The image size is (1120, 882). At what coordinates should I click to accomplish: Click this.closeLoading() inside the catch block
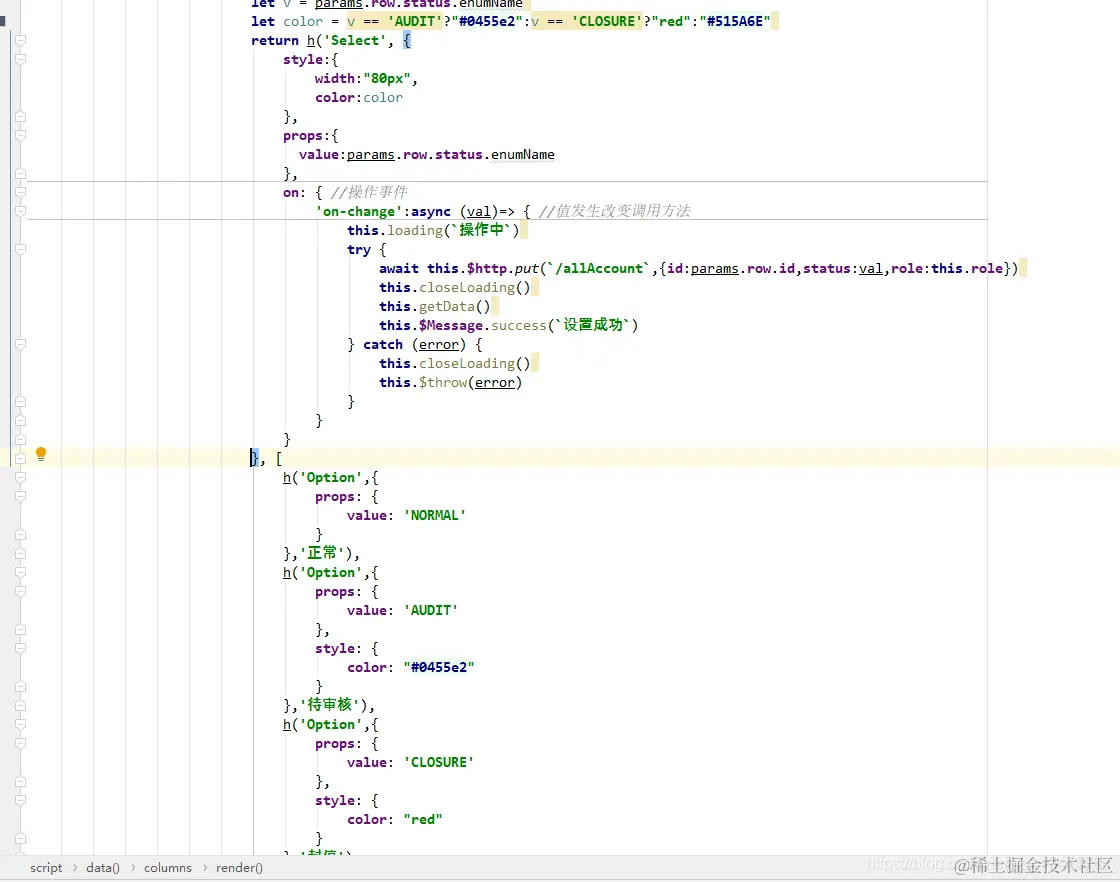[454, 364]
